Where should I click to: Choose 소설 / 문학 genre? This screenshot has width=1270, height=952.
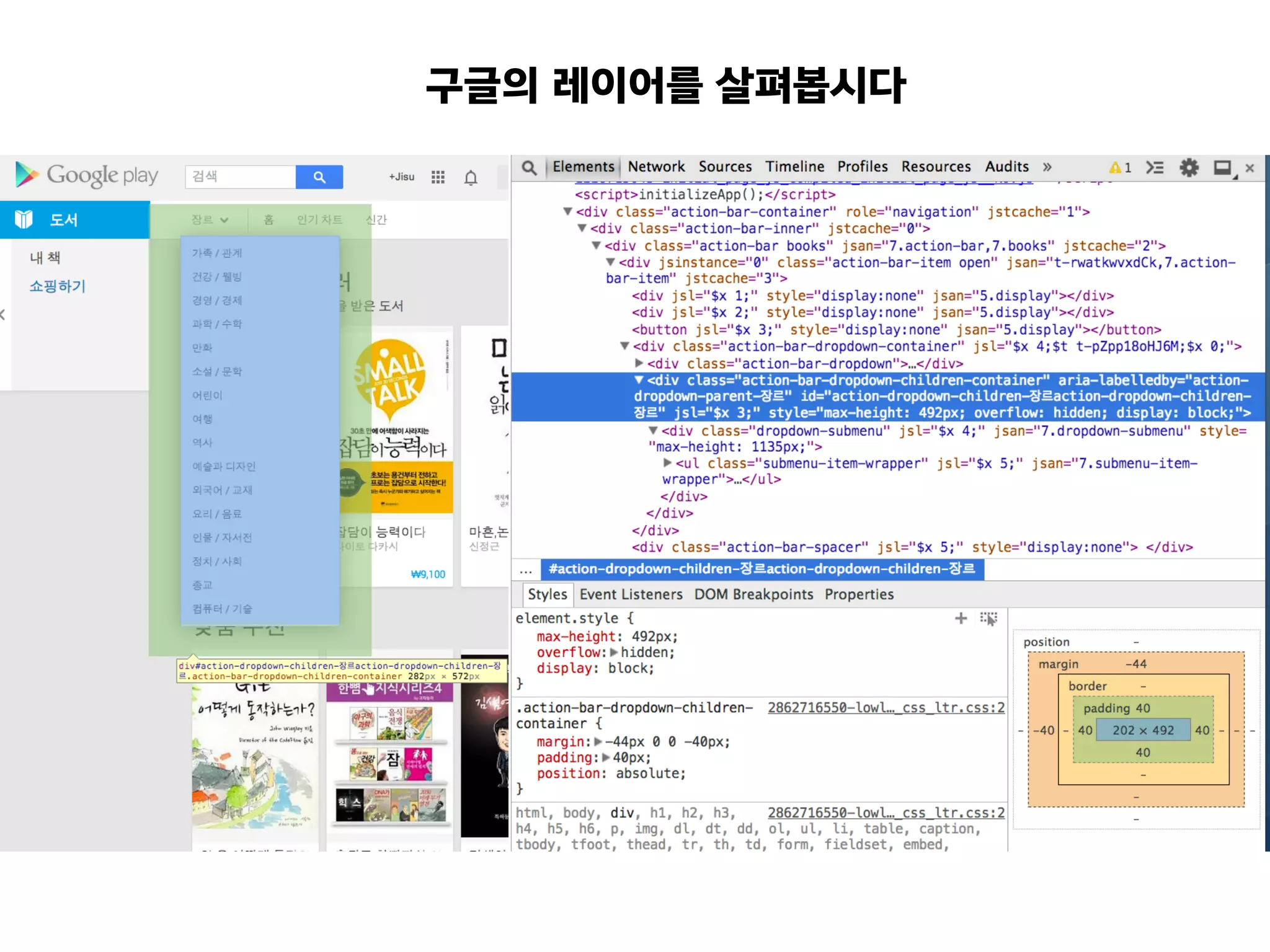click(217, 372)
